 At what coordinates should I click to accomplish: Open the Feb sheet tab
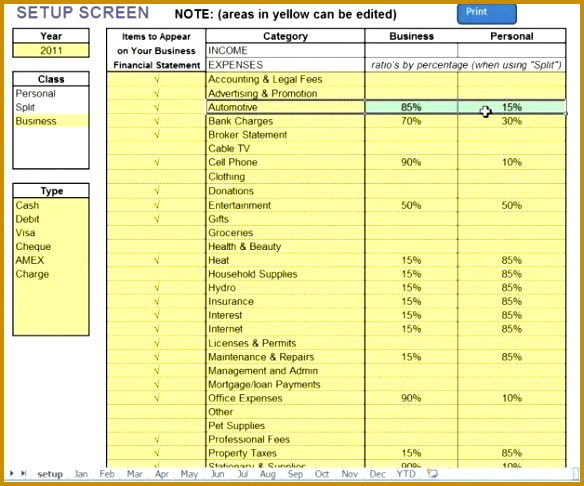point(107,474)
